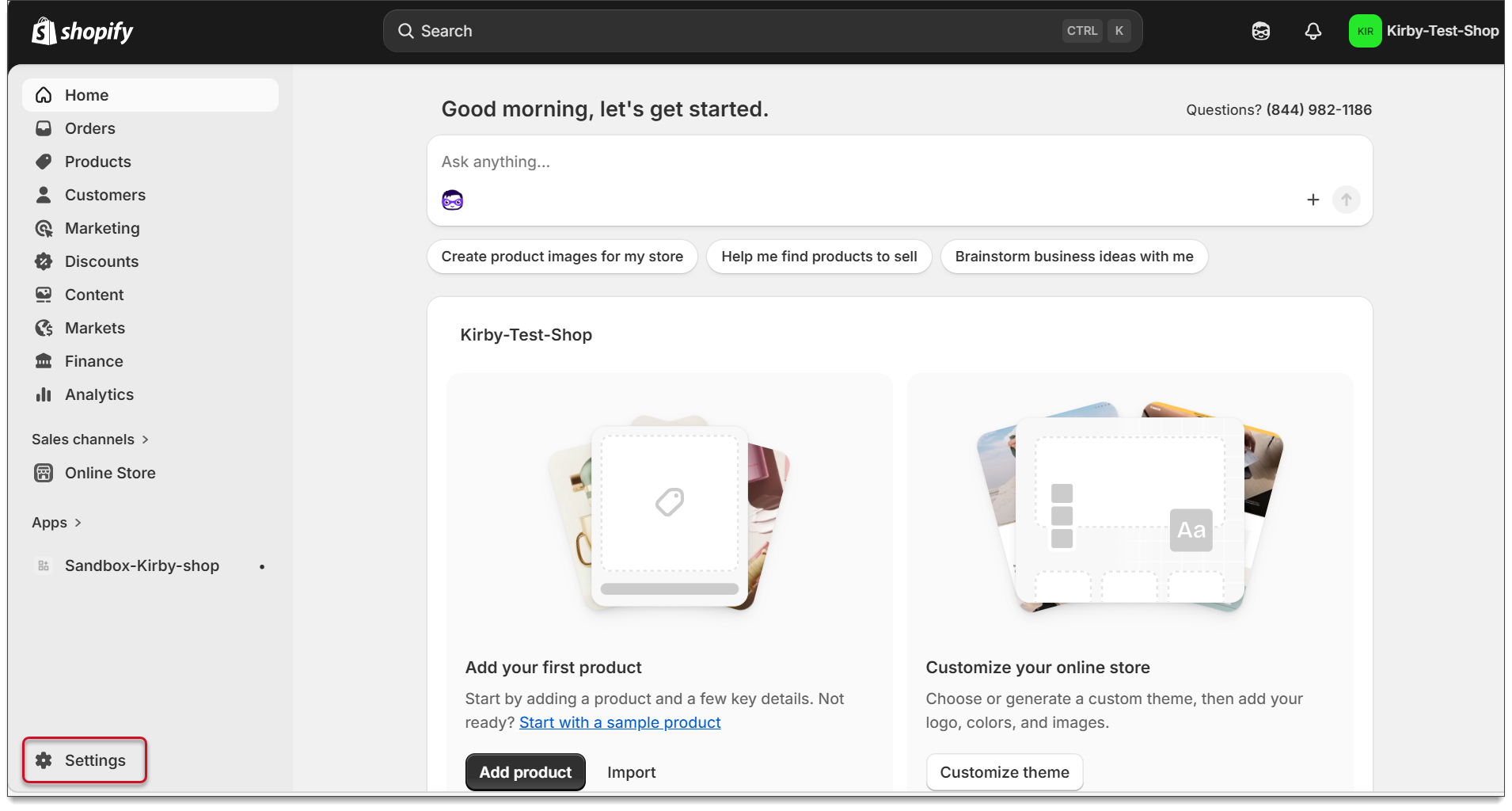This screenshot has width=1512, height=811.
Task: Click the Settings gear icon
Action: pos(44,760)
